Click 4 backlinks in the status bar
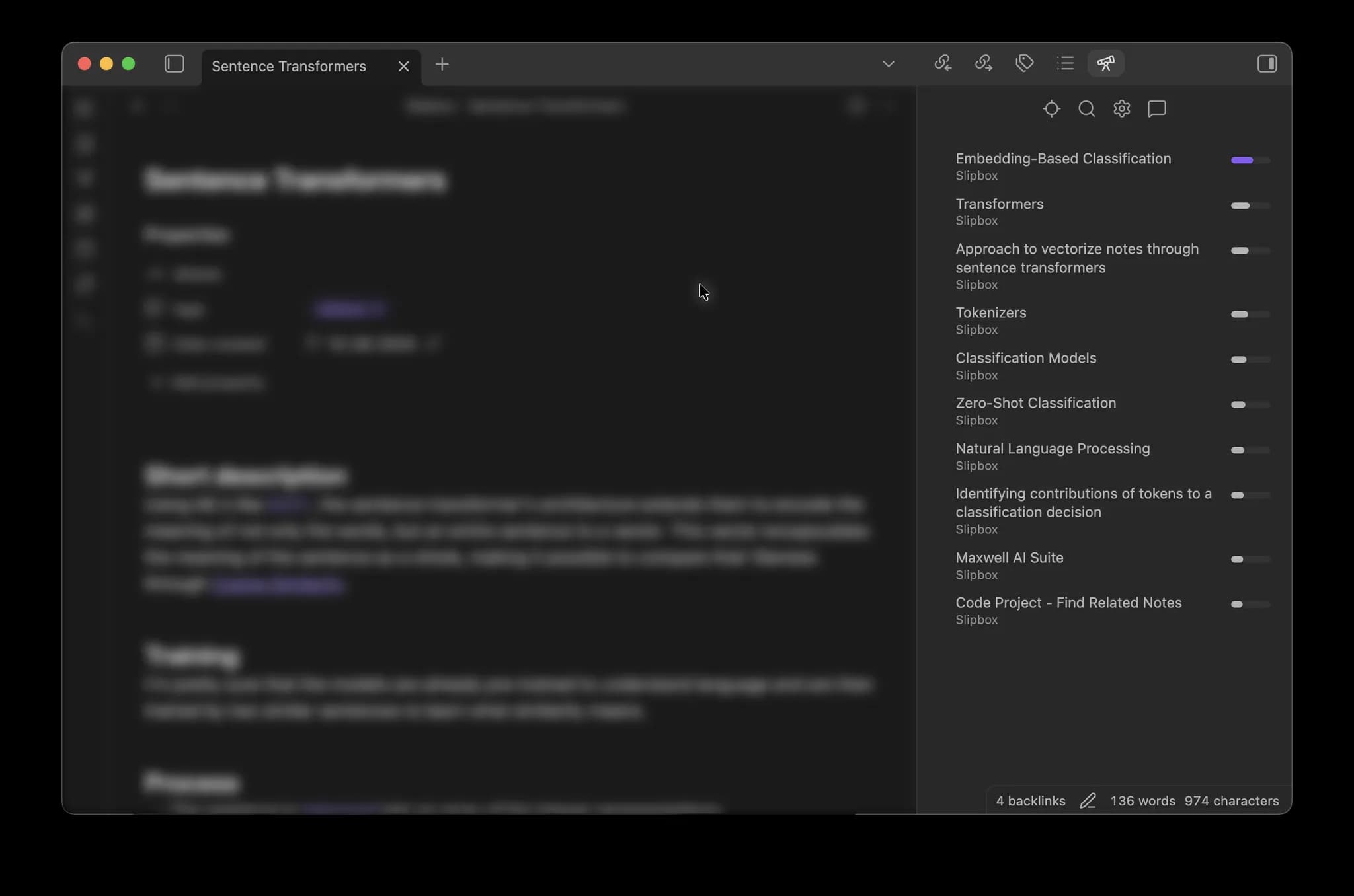The image size is (1354, 896). [1031, 801]
